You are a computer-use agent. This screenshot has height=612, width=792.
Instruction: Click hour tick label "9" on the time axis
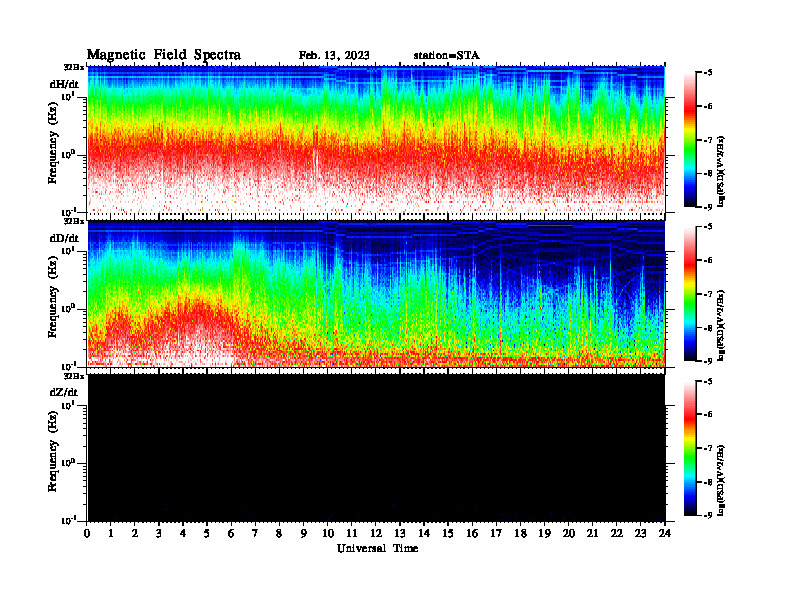tap(304, 533)
